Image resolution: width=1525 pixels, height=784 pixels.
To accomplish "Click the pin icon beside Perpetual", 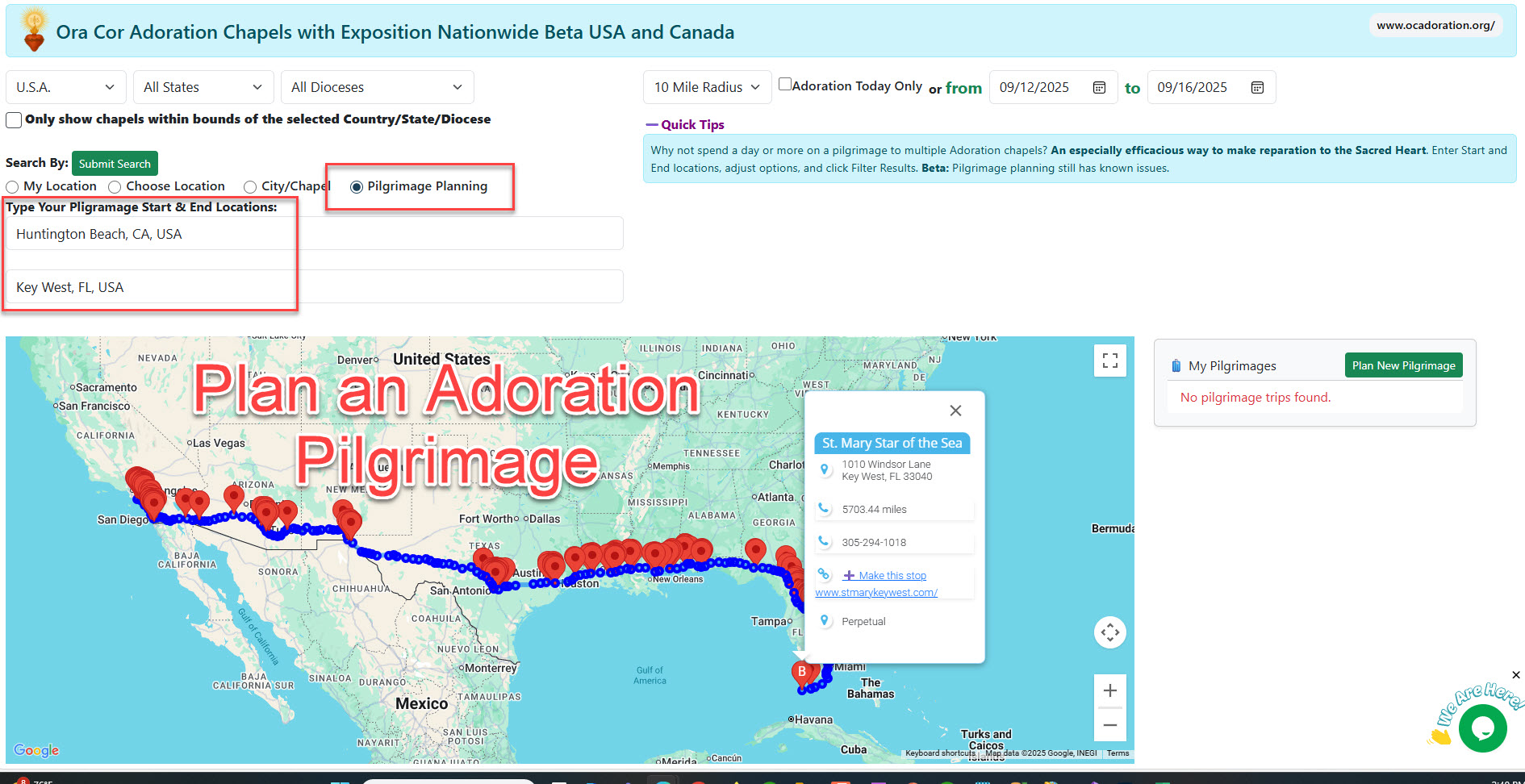I will point(824,620).
